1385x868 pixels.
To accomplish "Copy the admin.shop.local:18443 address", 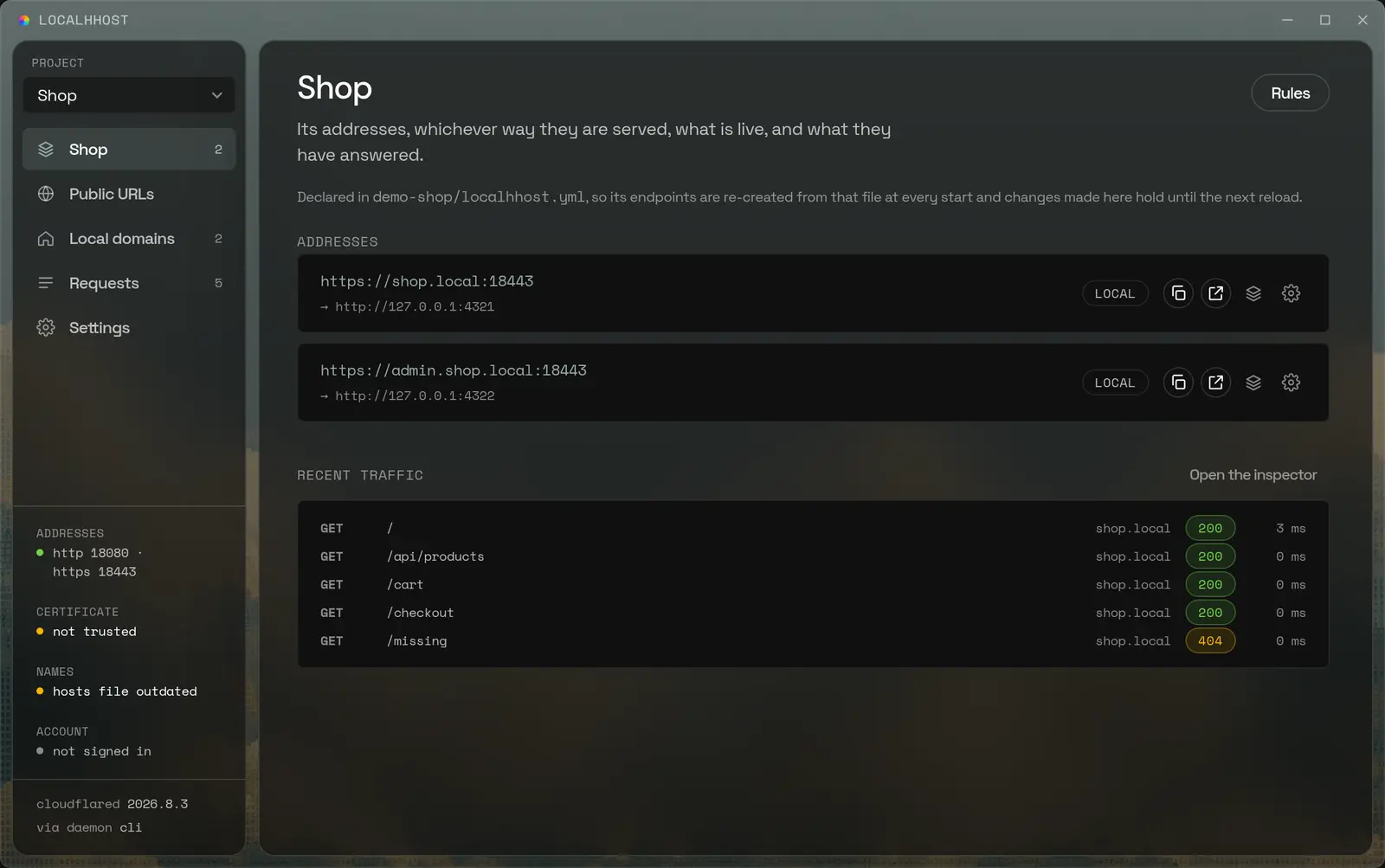I will (1178, 383).
